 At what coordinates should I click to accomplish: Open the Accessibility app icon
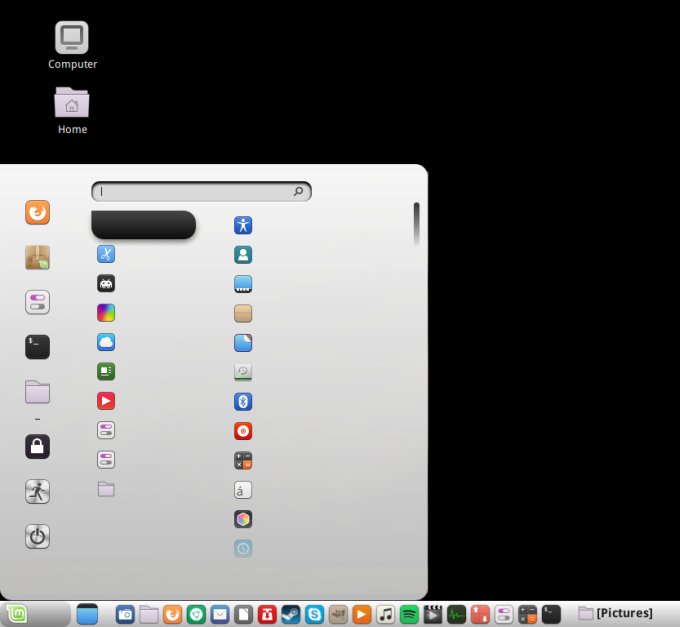pos(243,225)
